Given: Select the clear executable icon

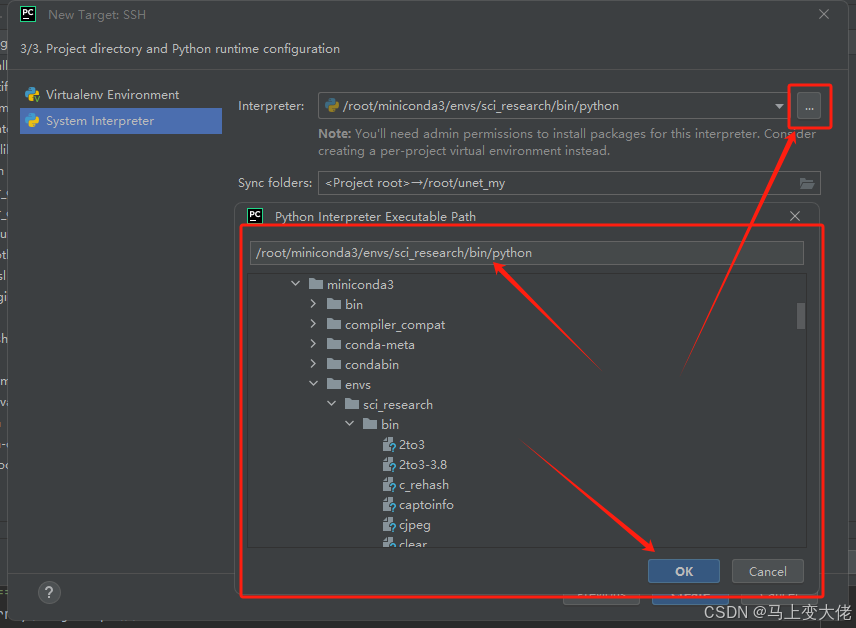Looking at the screenshot, I should point(389,543).
